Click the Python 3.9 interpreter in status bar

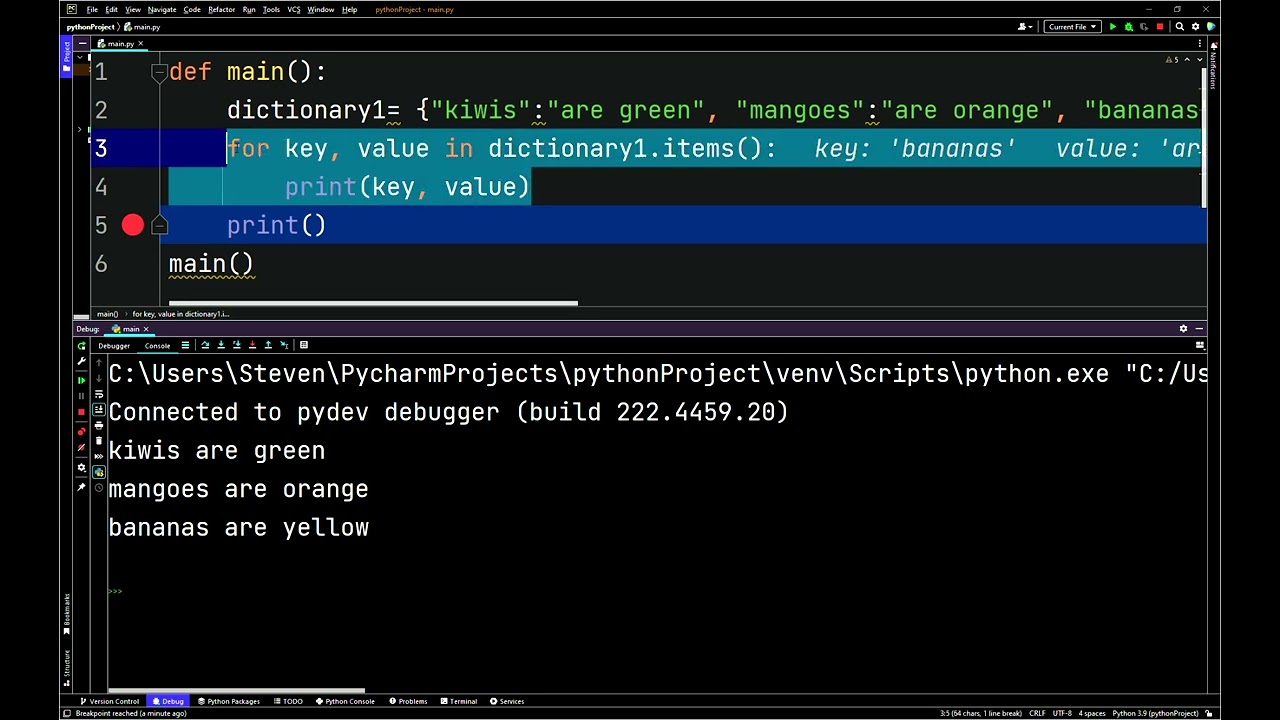pos(1155,713)
